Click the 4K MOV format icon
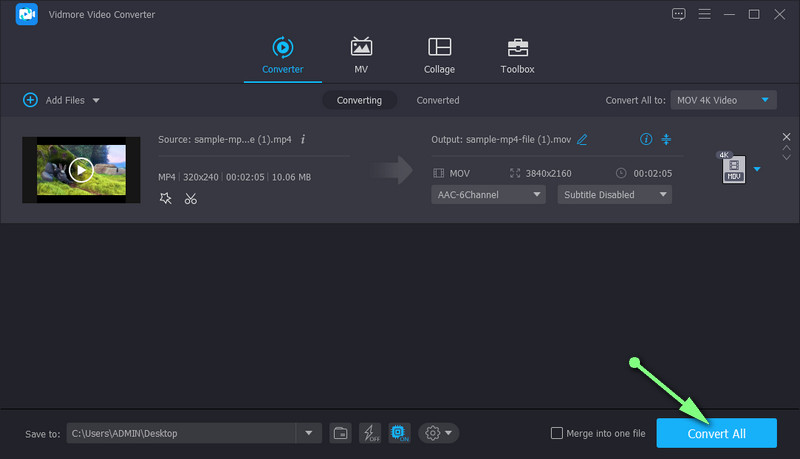 click(x=733, y=167)
